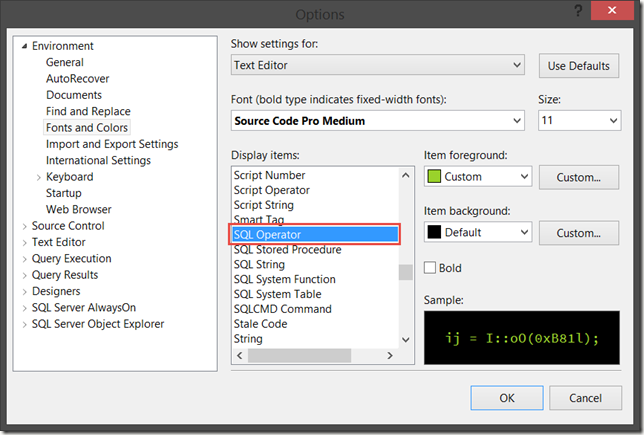
Task: Select Web Browser settings
Action: [79, 209]
